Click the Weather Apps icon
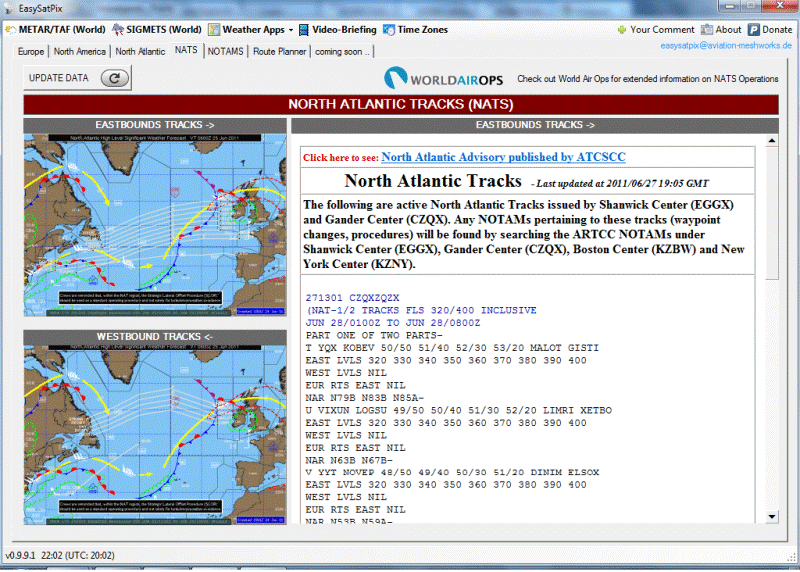This screenshot has width=800, height=572. click(214, 30)
